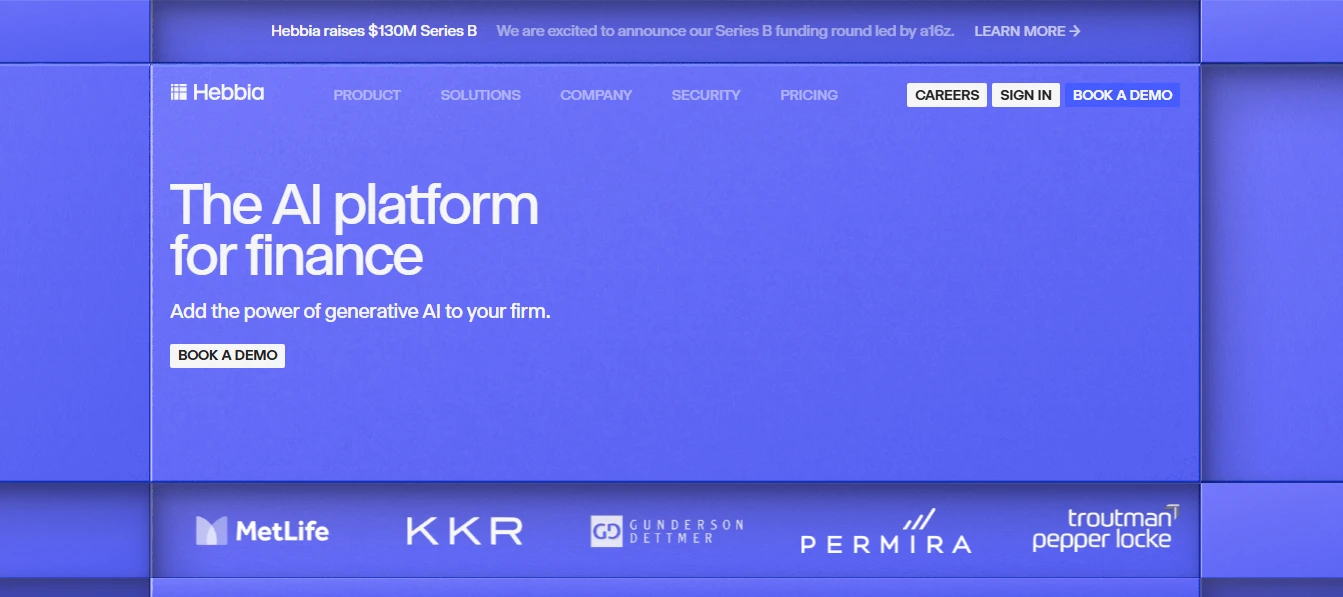Select the Gunderson Dettmer logo
The height and width of the screenshot is (597, 1343).
click(x=667, y=531)
